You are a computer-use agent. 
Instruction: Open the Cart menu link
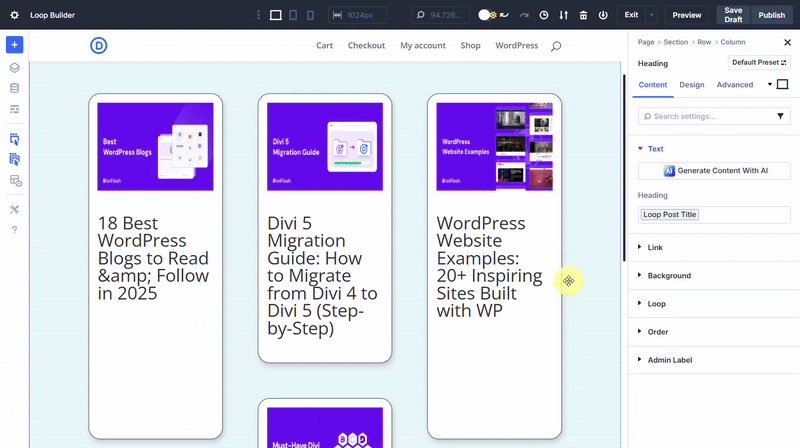(324, 45)
